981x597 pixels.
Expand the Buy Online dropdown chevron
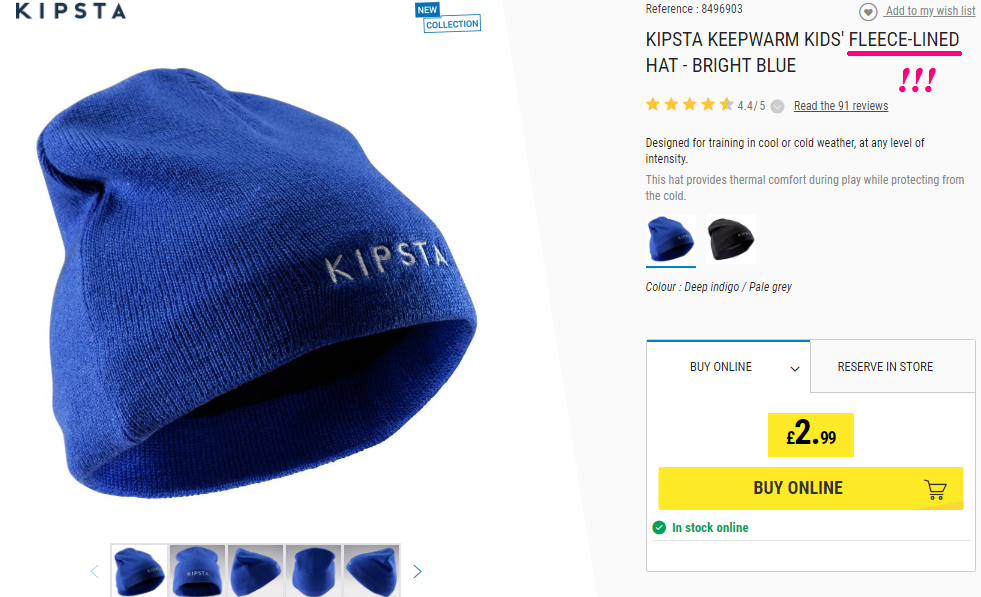(x=795, y=369)
